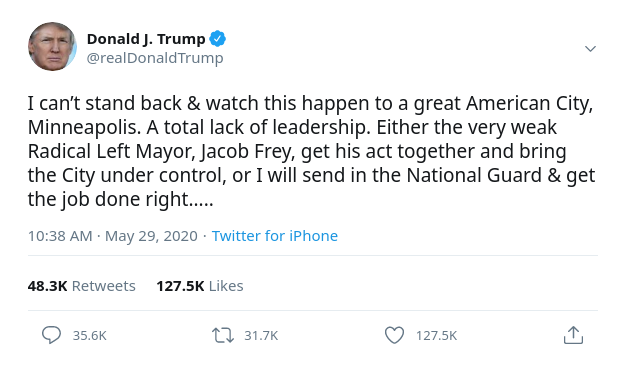Open the Twitter for iPhone link
The height and width of the screenshot is (365, 617).
point(275,236)
